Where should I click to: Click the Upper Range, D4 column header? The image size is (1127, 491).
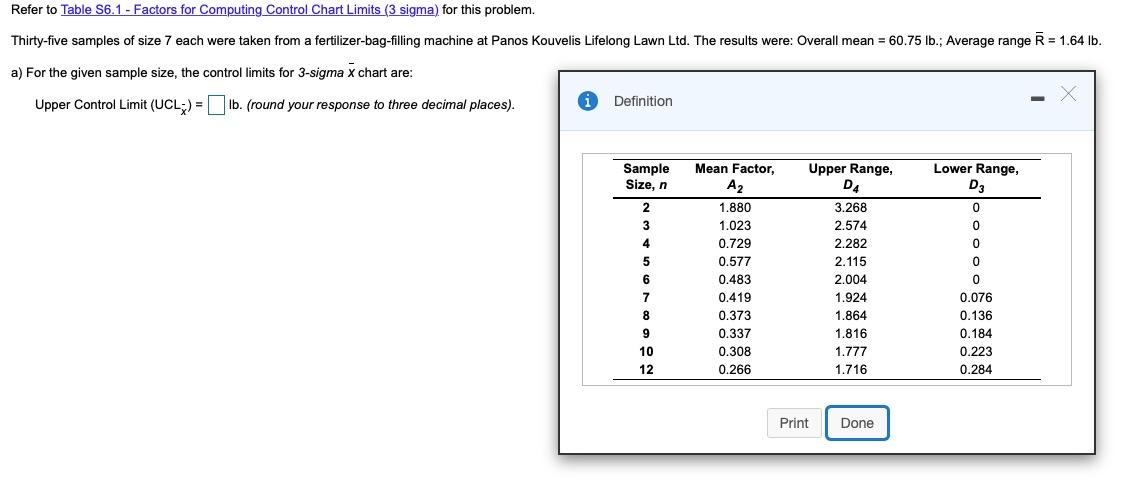click(x=850, y=177)
